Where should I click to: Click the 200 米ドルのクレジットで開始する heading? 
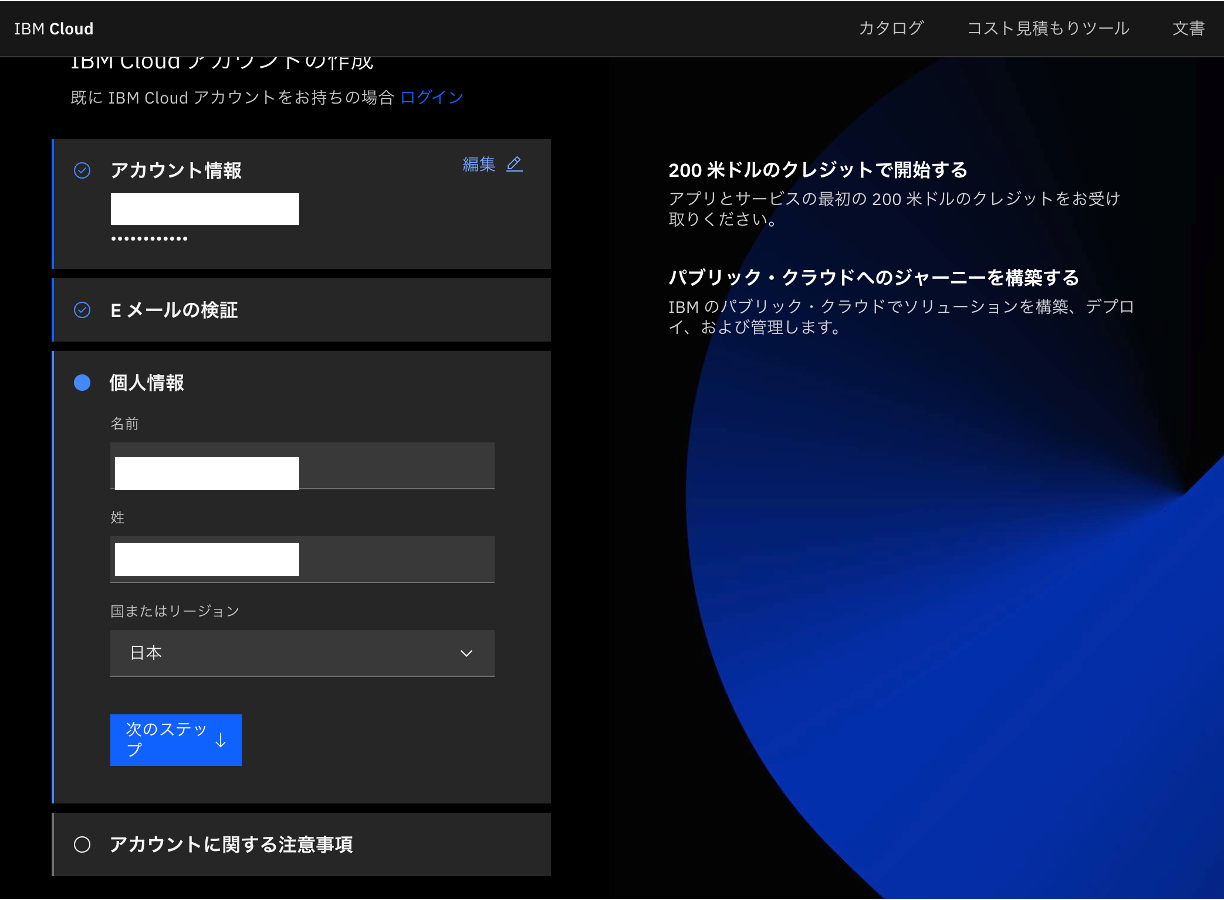tap(818, 170)
